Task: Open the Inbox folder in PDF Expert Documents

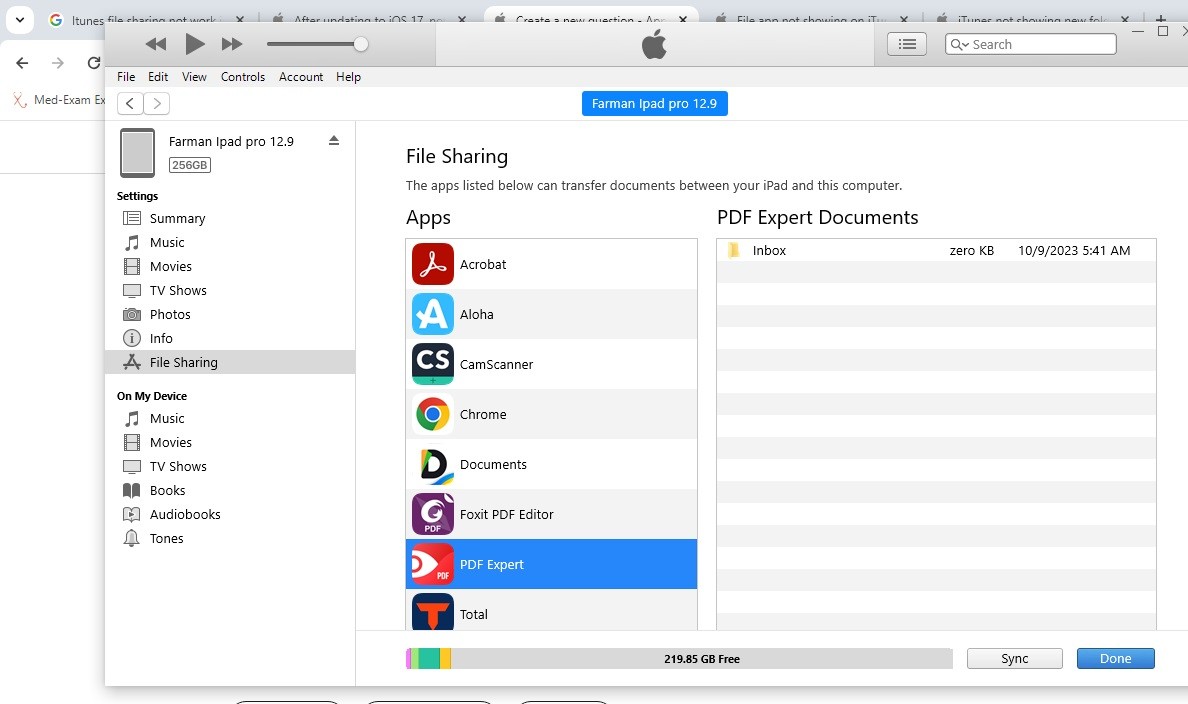Action: tap(769, 250)
